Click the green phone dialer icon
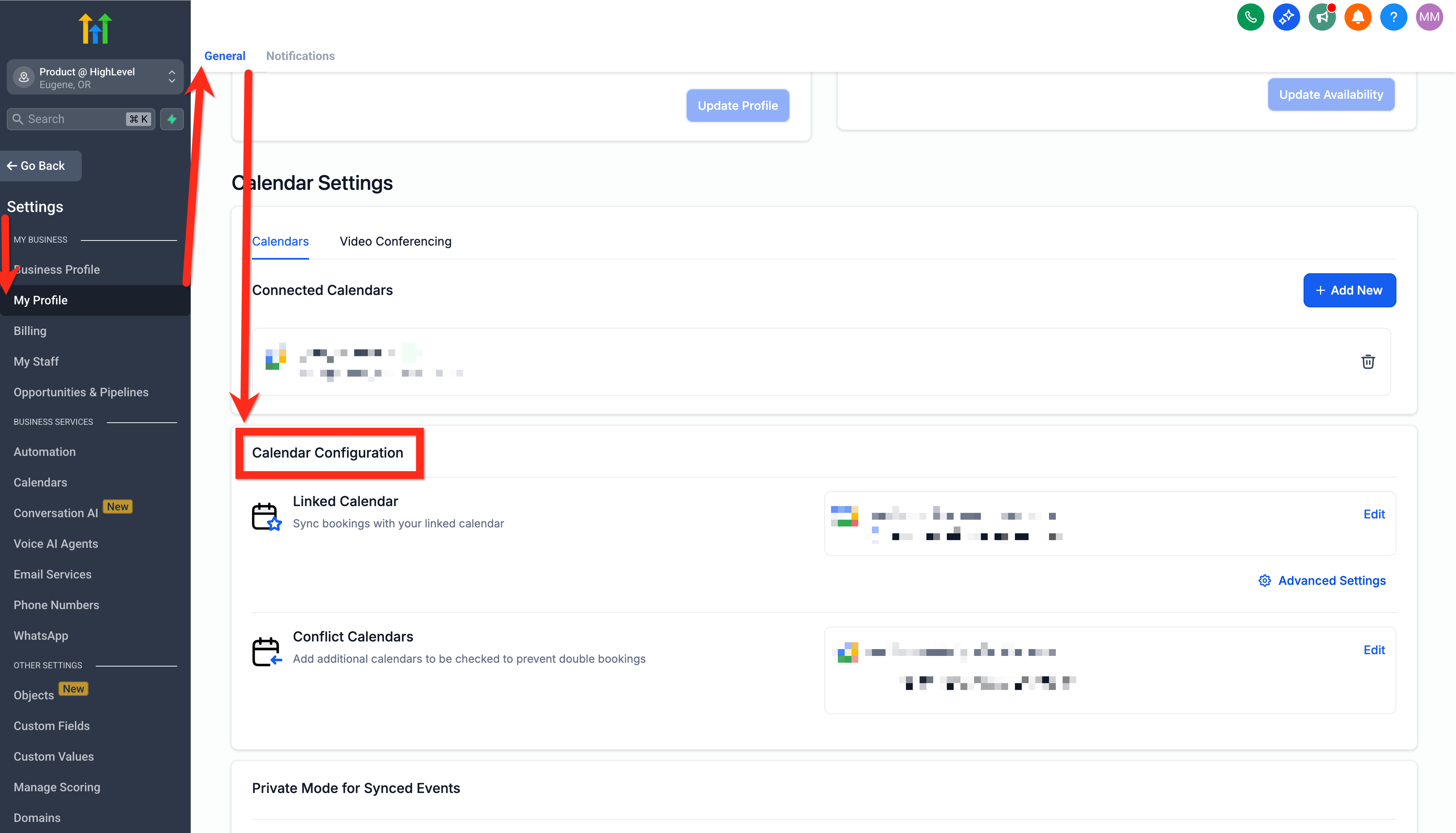Image resolution: width=1456 pixels, height=833 pixels. point(1250,17)
